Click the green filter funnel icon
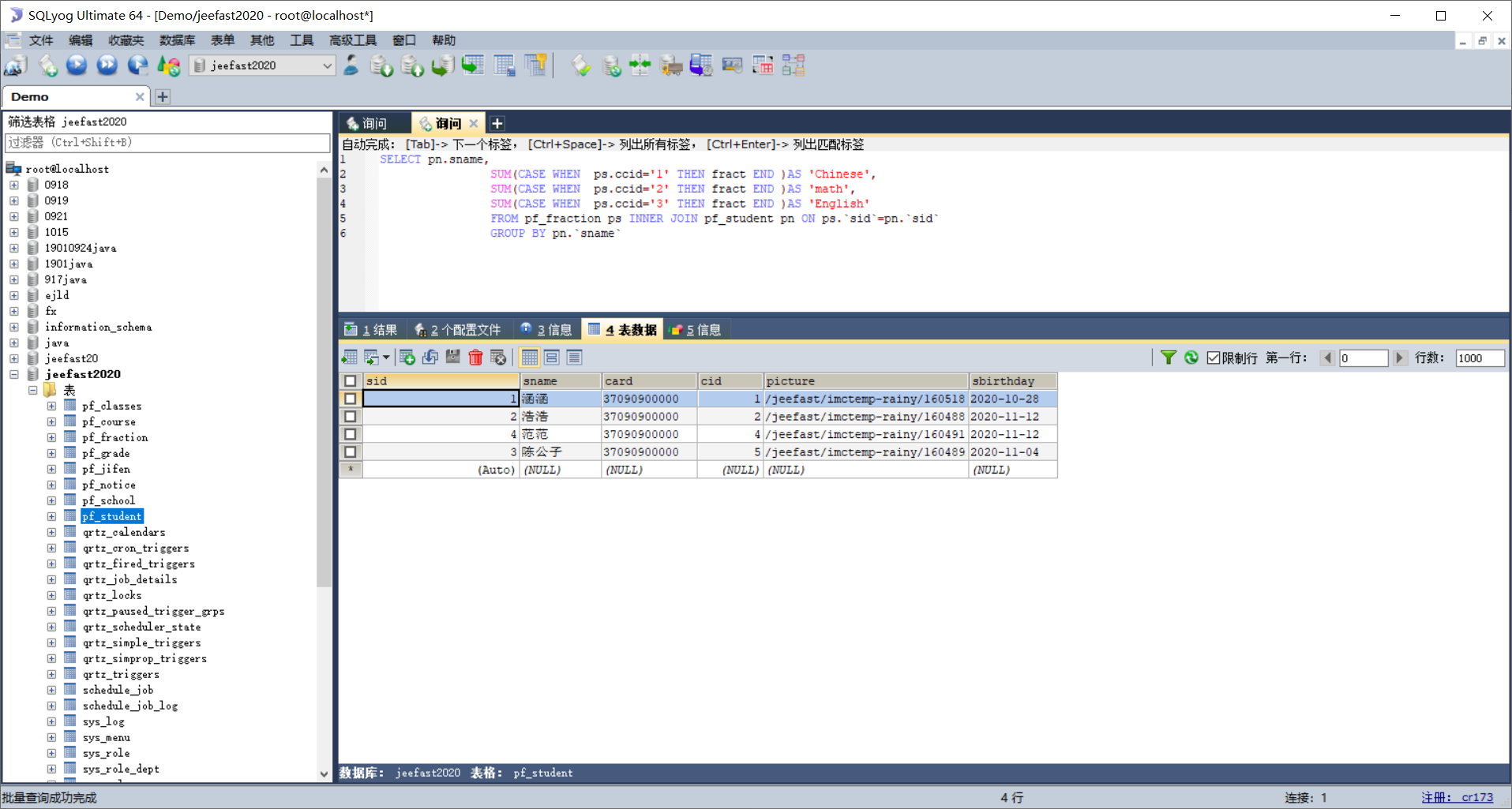The width and height of the screenshot is (1512, 809). click(1168, 358)
